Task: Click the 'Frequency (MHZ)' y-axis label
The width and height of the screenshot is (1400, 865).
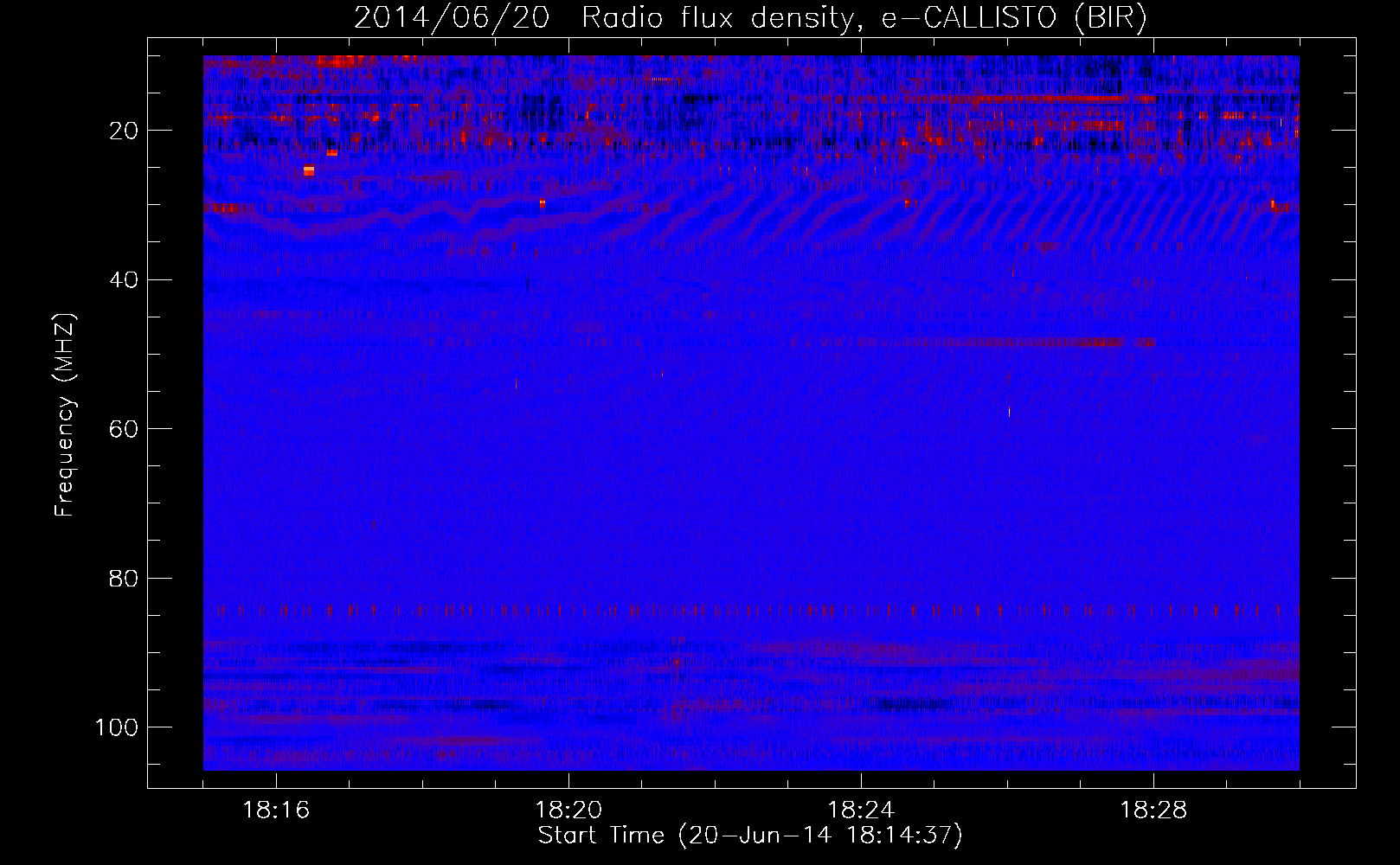Action: click(65, 414)
